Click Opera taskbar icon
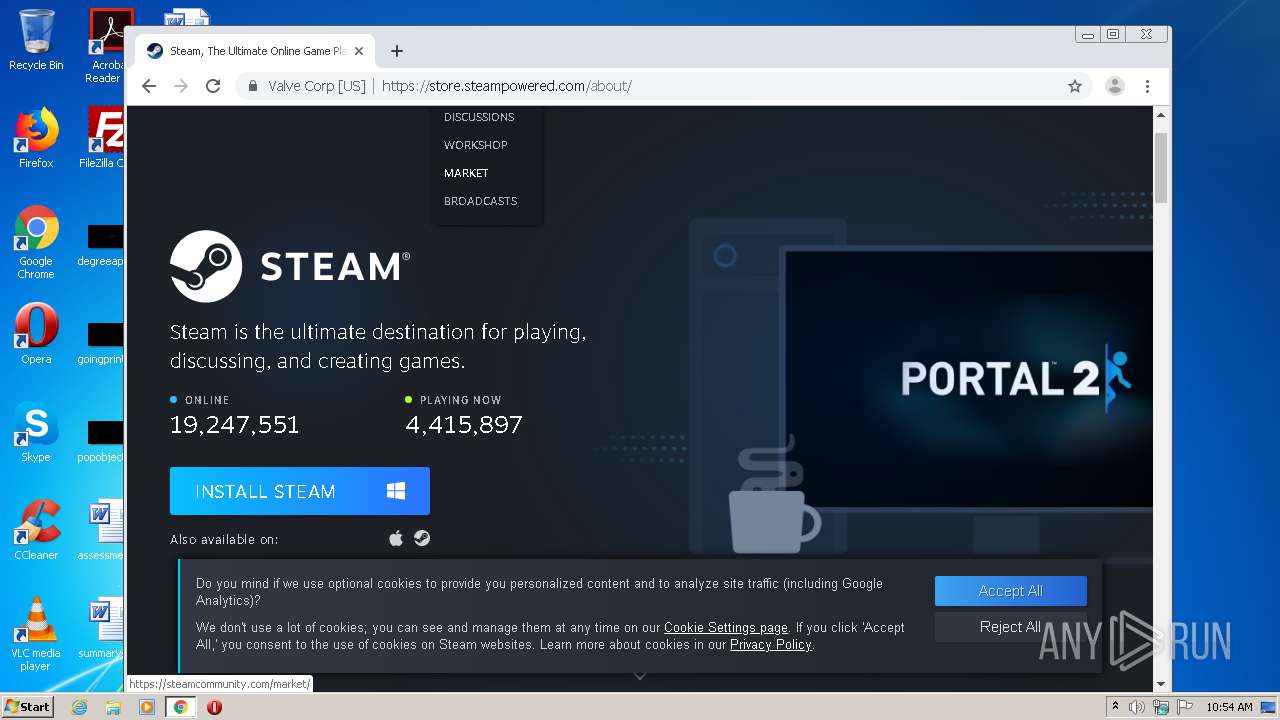The width and height of the screenshot is (1280, 720). [x=214, y=707]
